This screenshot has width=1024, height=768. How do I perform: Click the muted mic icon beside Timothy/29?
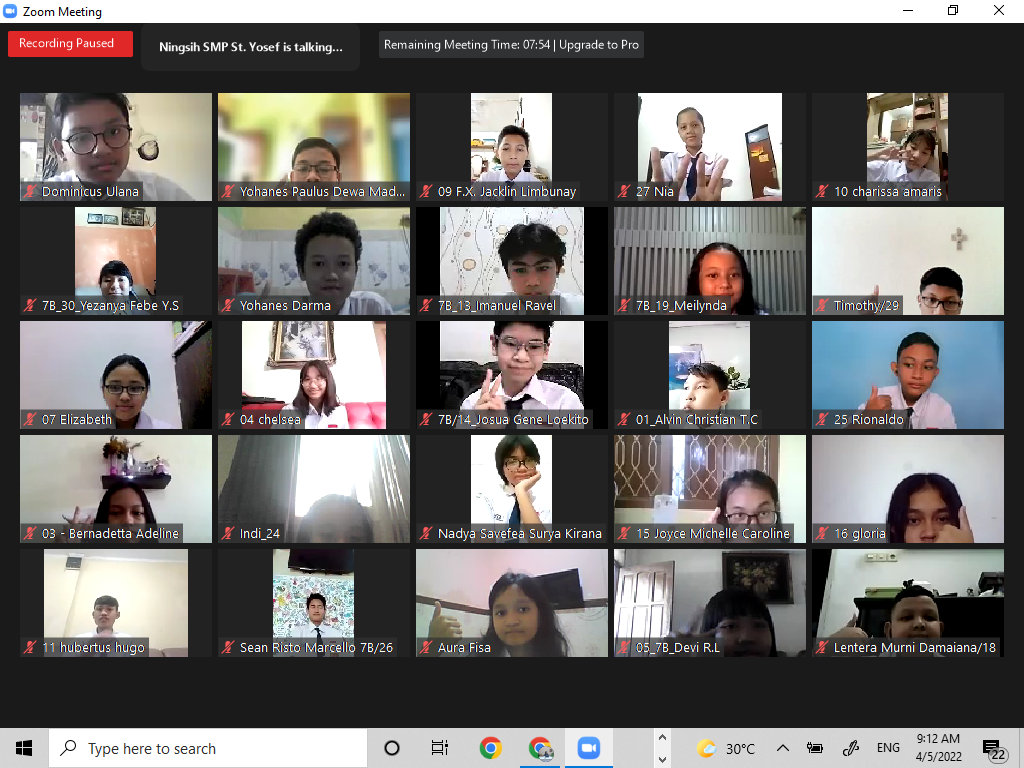click(822, 305)
